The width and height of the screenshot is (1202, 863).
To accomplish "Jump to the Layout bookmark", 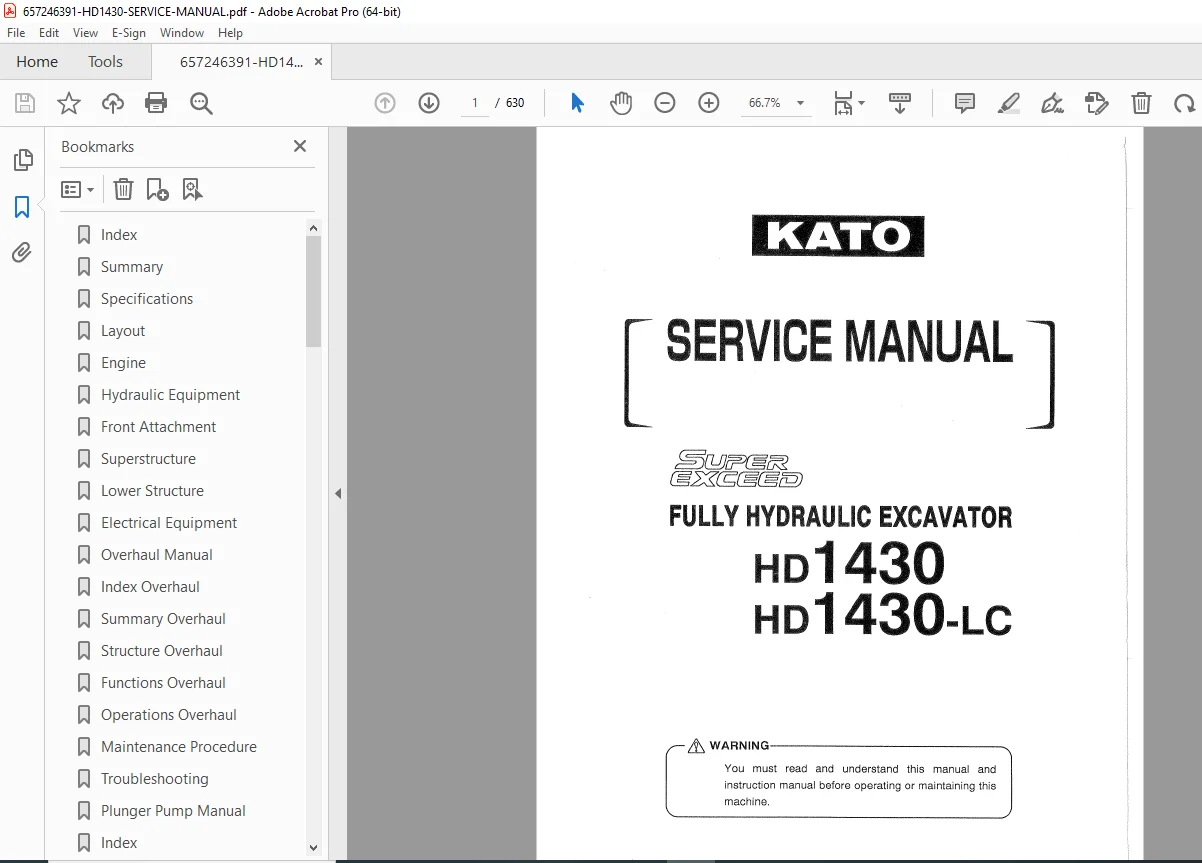I will [123, 331].
